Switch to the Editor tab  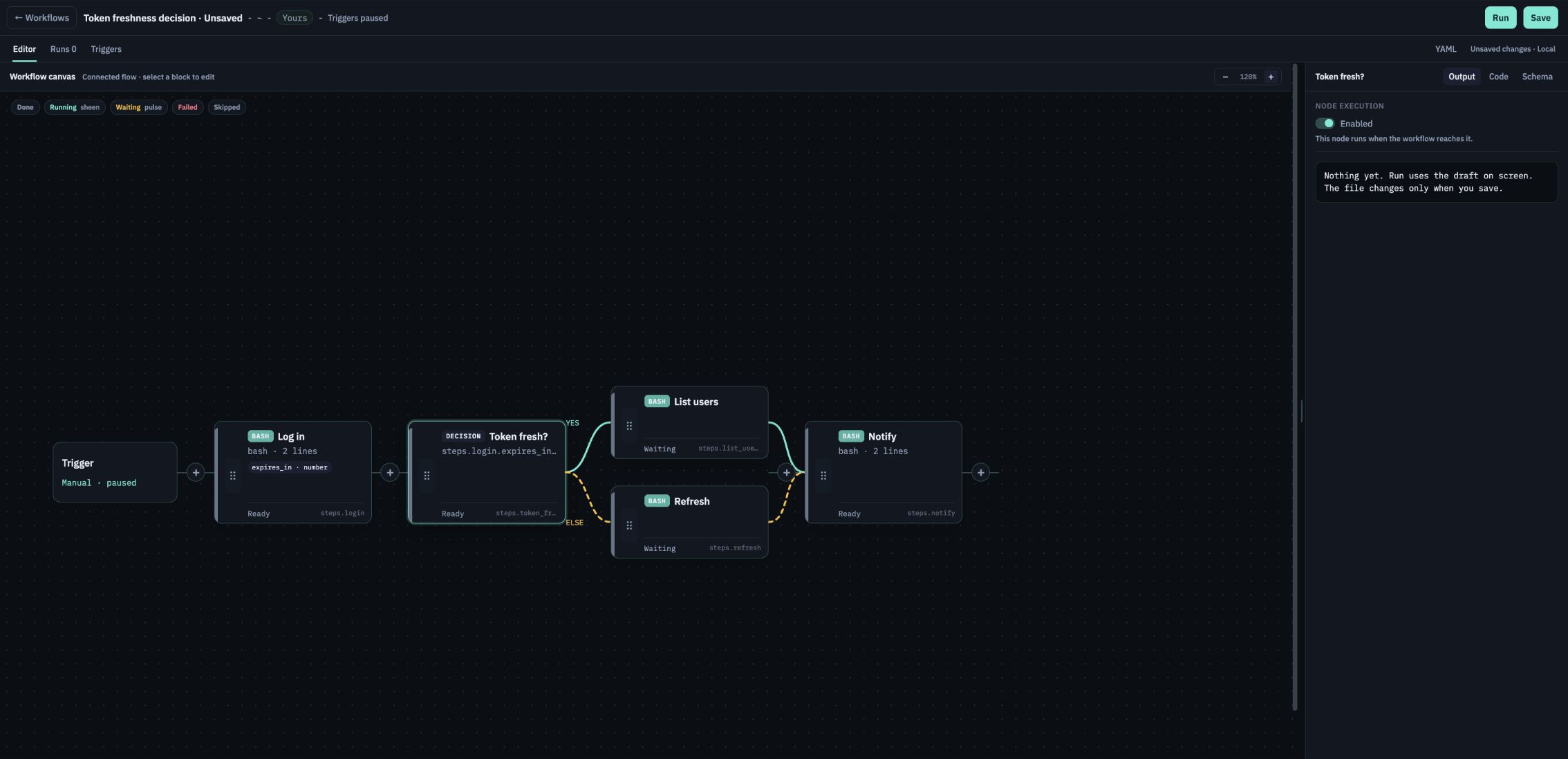pyautogui.click(x=24, y=49)
